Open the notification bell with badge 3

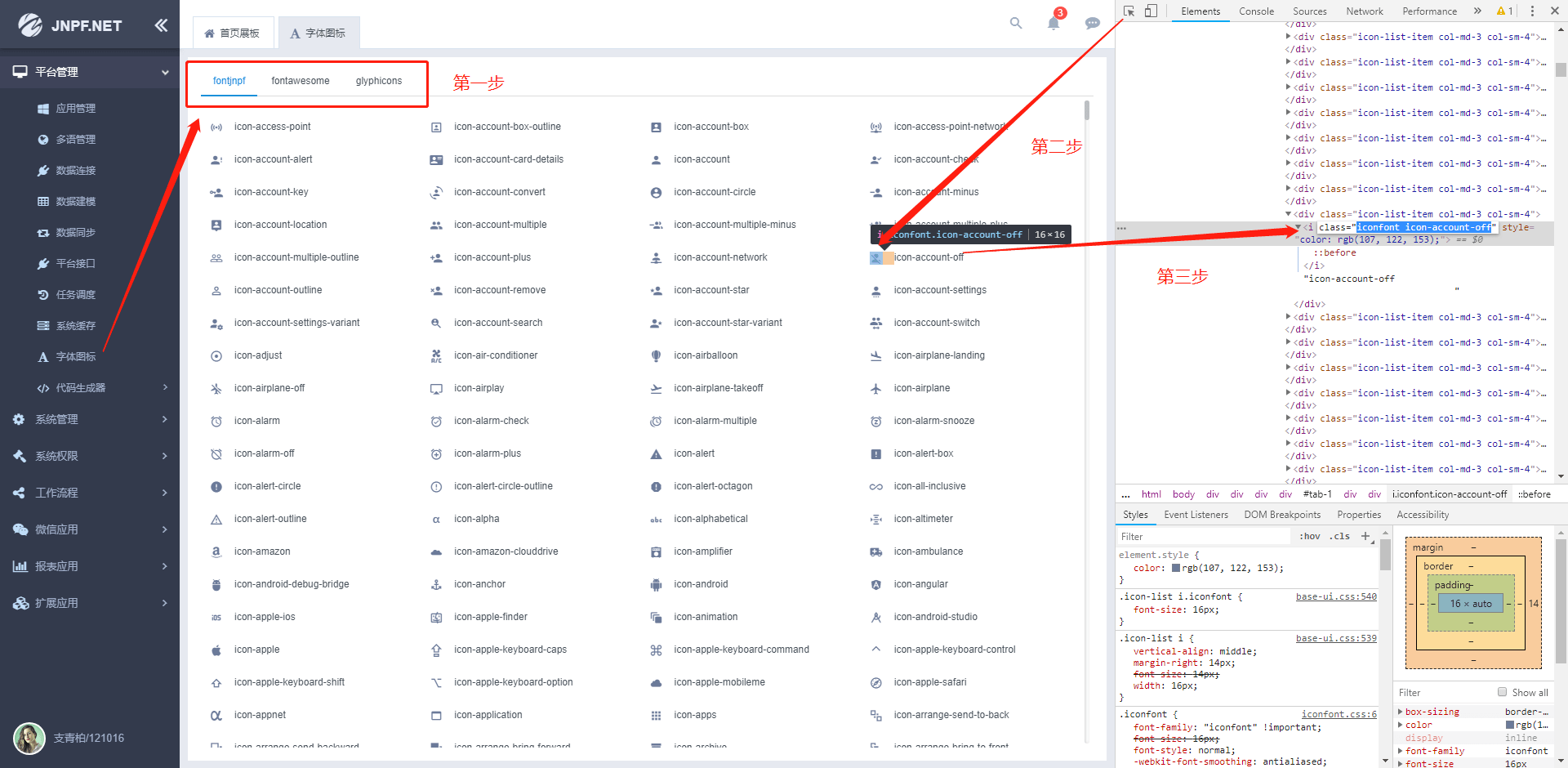1053,23
